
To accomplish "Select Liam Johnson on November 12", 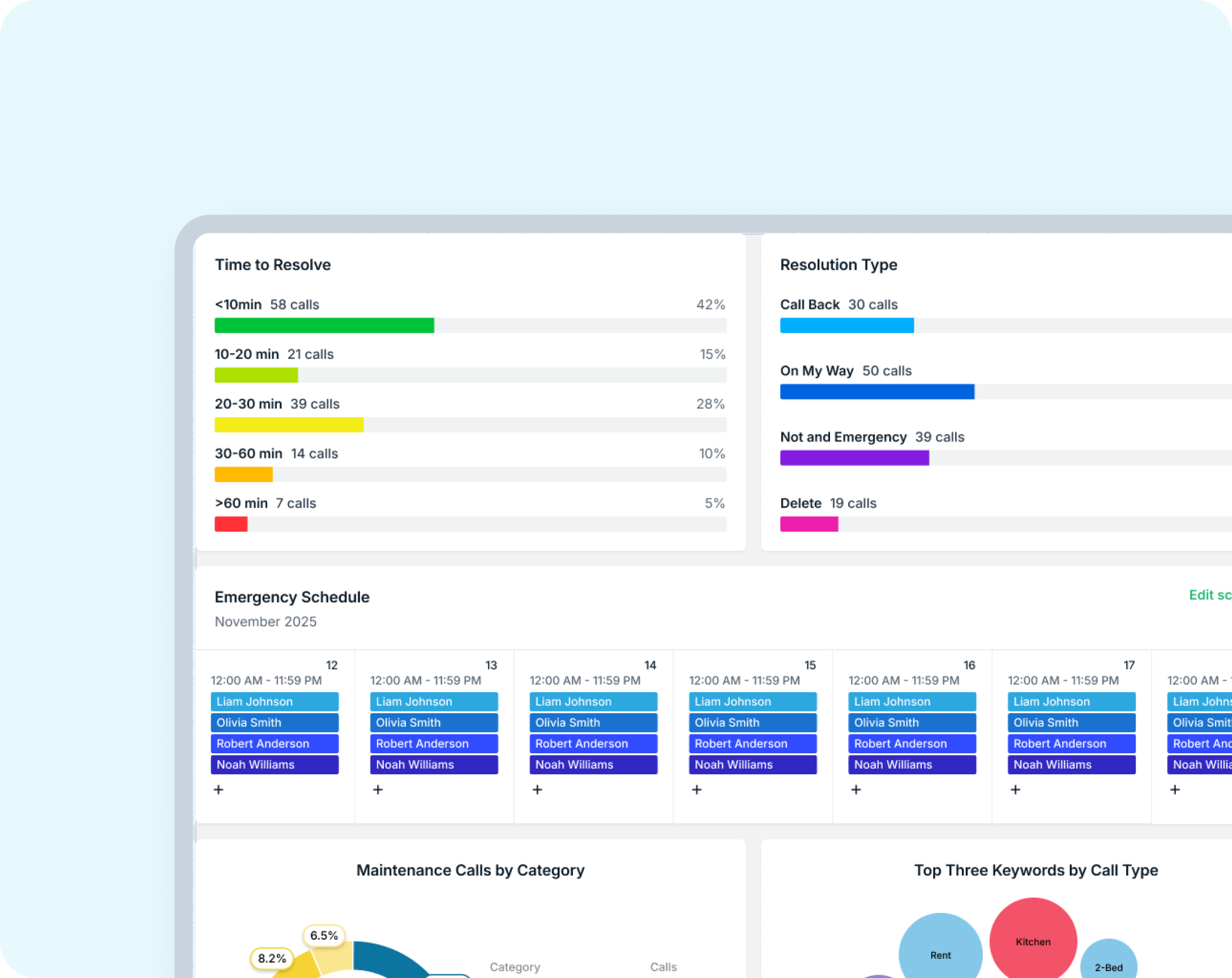I will pos(274,701).
